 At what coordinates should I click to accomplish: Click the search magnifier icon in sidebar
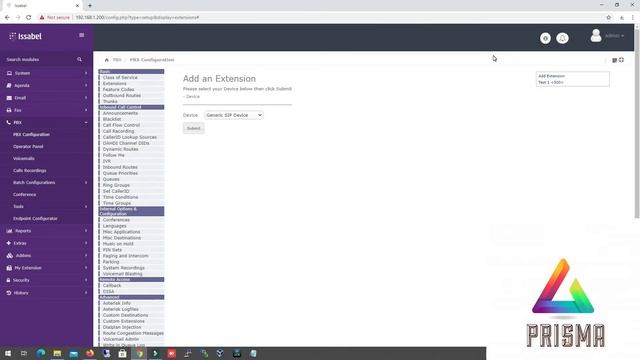[x=79, y=60]
